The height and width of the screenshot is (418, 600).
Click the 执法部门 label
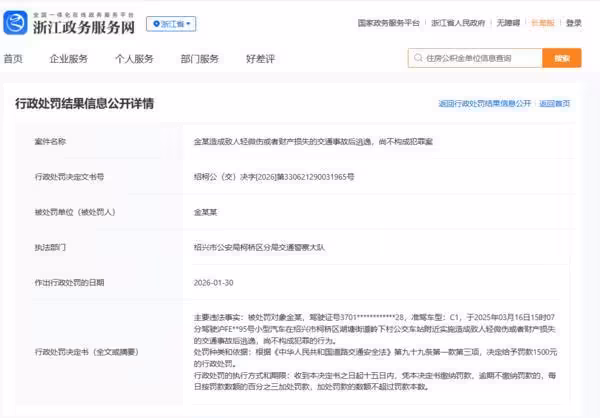(50, 247)
